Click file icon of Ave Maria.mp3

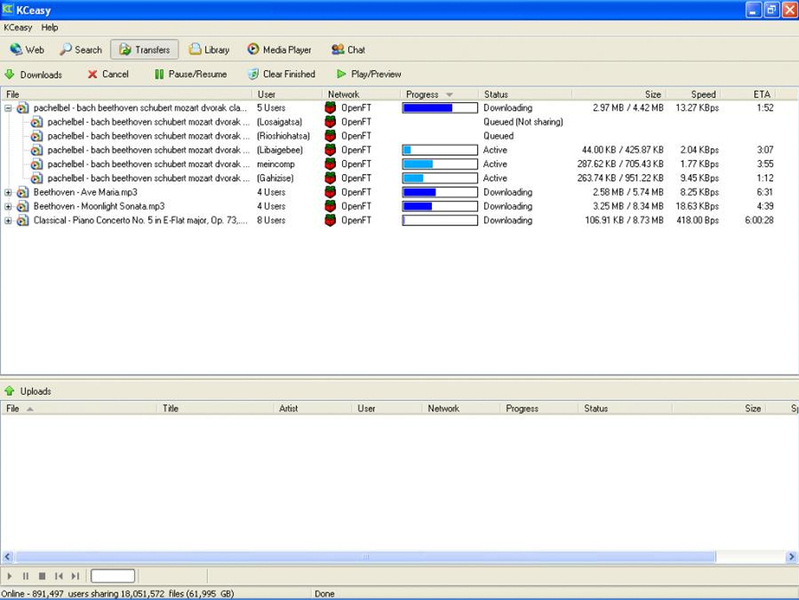22,192
